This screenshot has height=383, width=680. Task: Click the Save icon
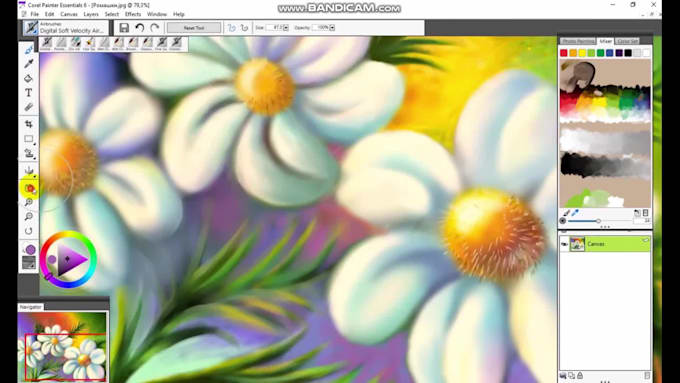[124, 28]
